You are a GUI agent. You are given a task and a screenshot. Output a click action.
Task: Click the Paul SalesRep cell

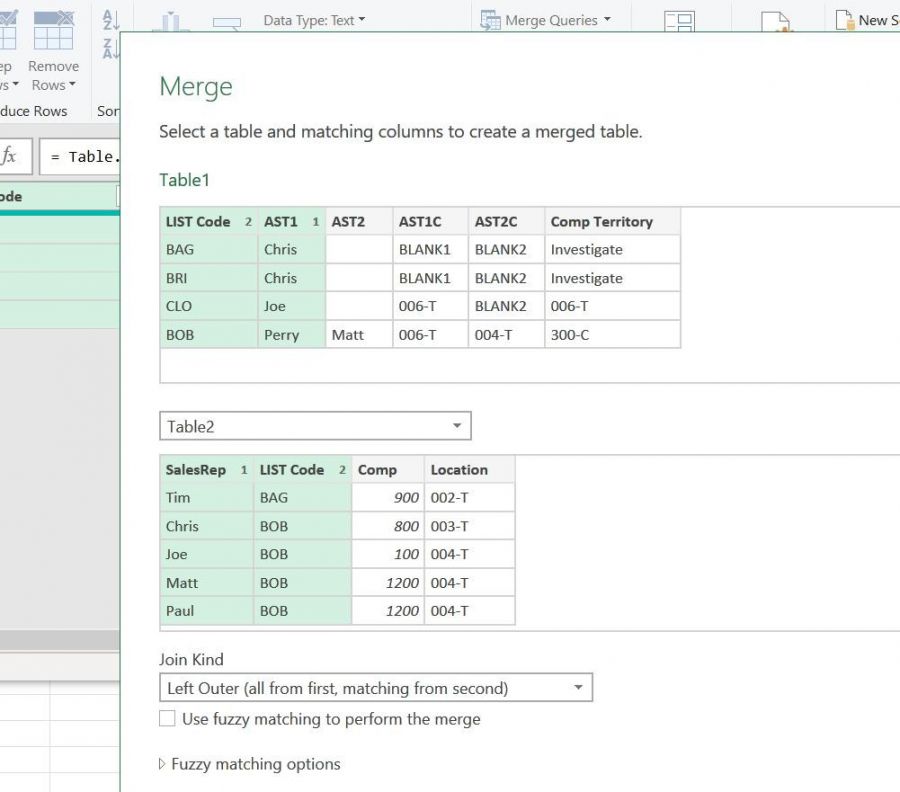coord(207,611)
